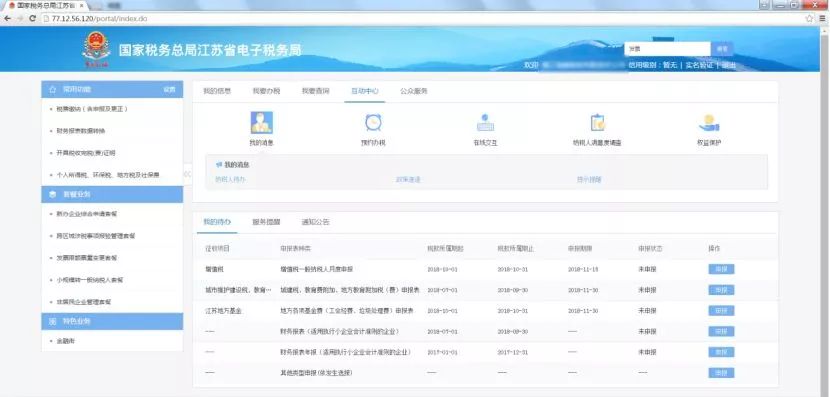This screenshot has width=830, height=397.
Task: Click 增值税一般纳税人月度申报 table cell
Action: coord(317,269)
